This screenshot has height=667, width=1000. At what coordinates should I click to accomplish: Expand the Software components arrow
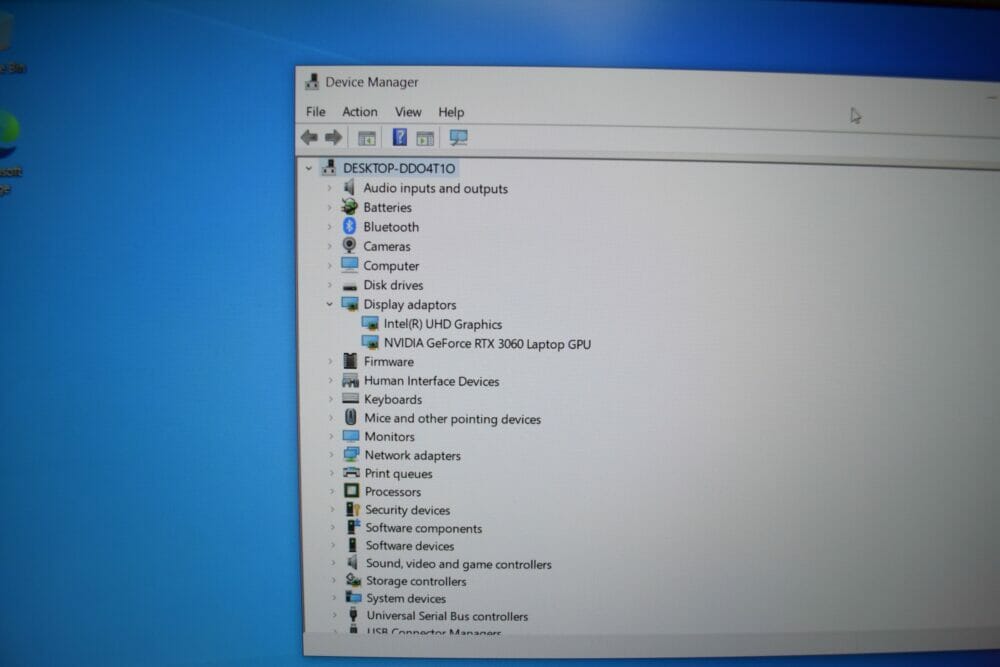click(332, 527)
